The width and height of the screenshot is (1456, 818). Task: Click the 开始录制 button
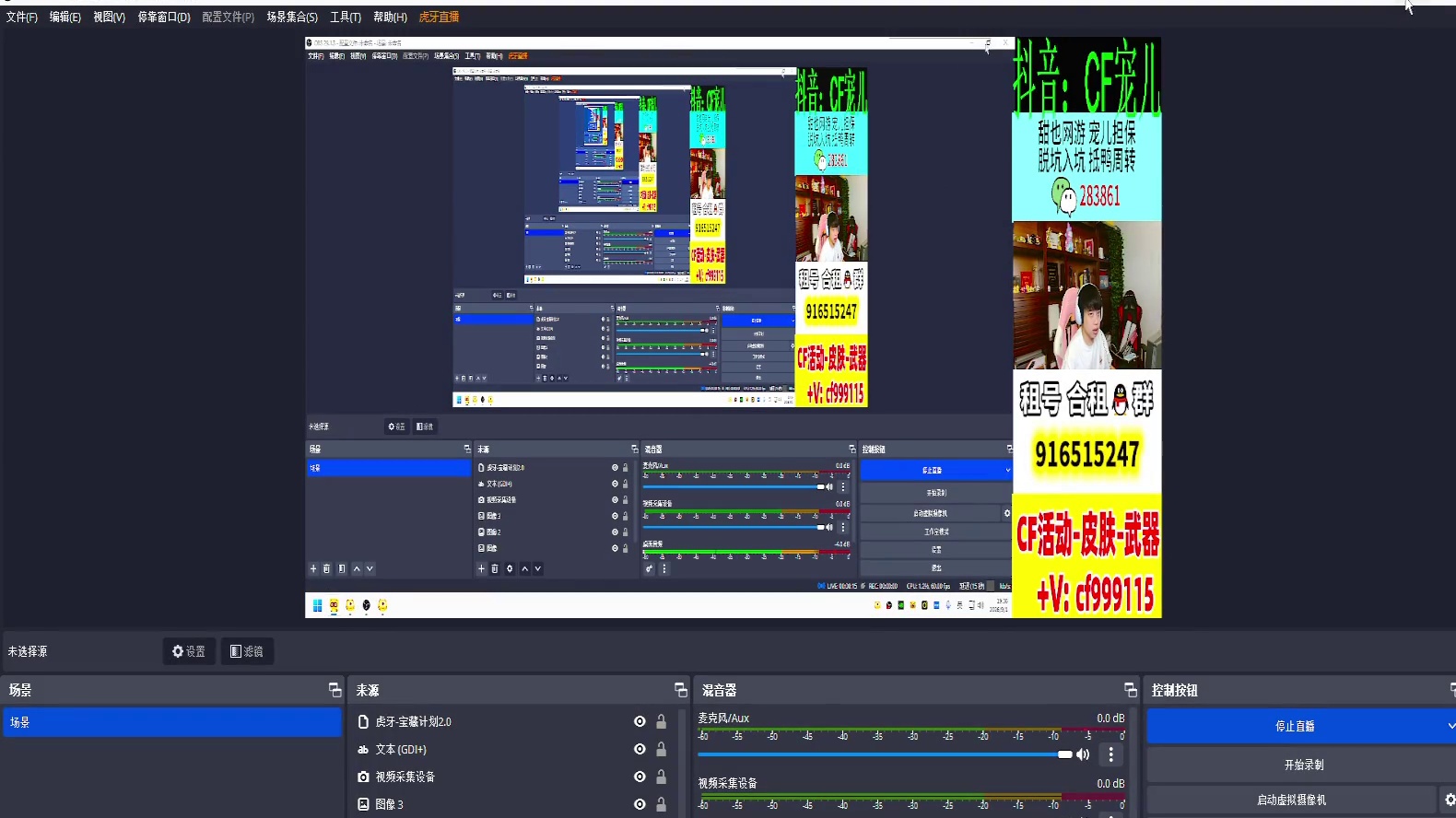tap(1301, 765)
